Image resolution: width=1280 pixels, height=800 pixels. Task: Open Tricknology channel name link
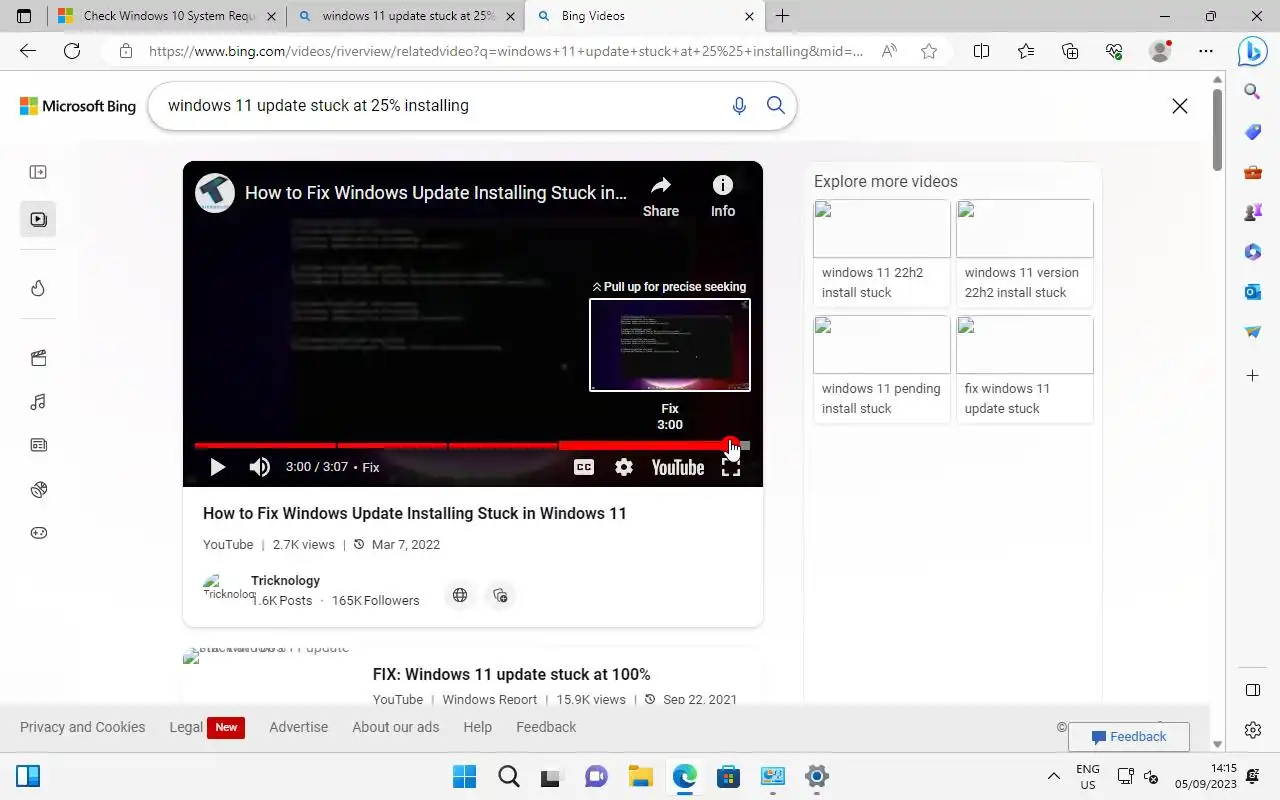[285, 580]
